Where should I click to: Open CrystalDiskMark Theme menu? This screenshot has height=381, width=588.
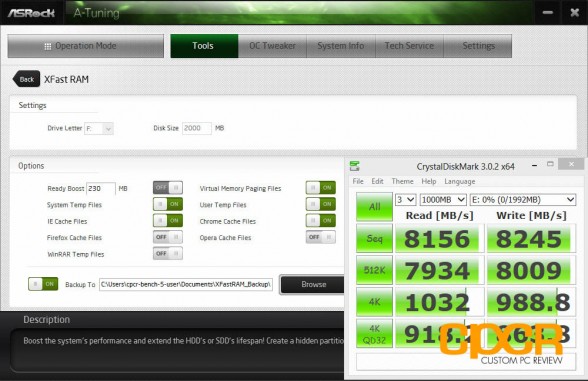tap(402, 182)
